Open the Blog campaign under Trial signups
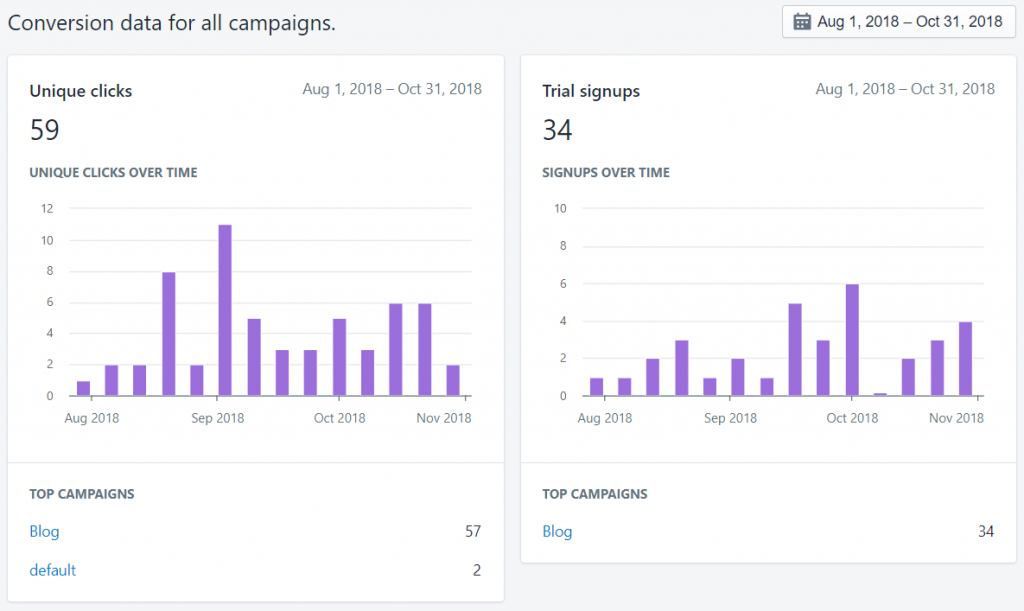Viewport: 1024px width, 611px height. (557, 531)
